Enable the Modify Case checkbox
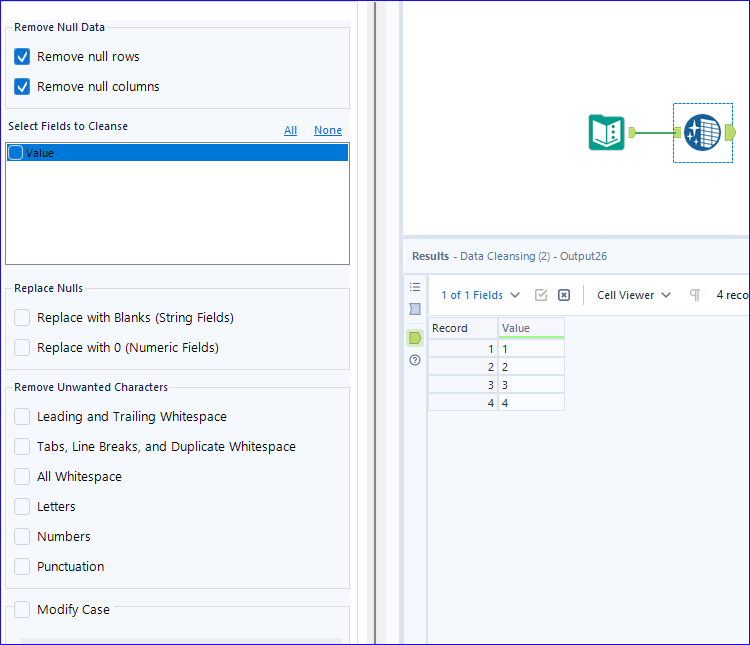The height and width of the screenshot is (645, 750). tap(22, 610)
